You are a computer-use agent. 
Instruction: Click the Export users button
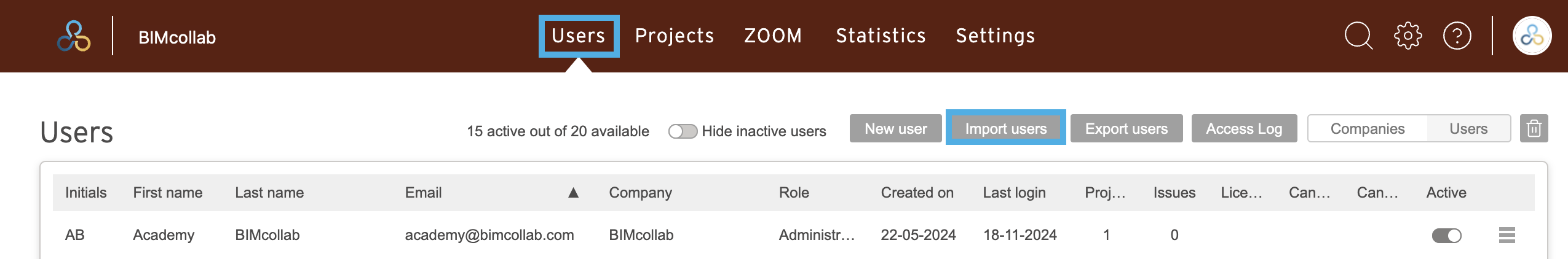1126,128
